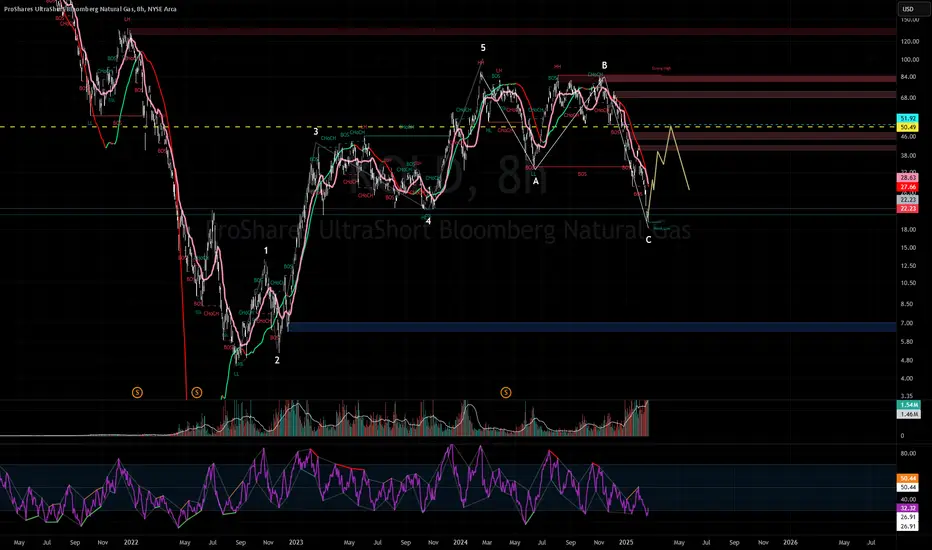
Task: Select the yellow projected price path drawing
Action: point(669,173)
